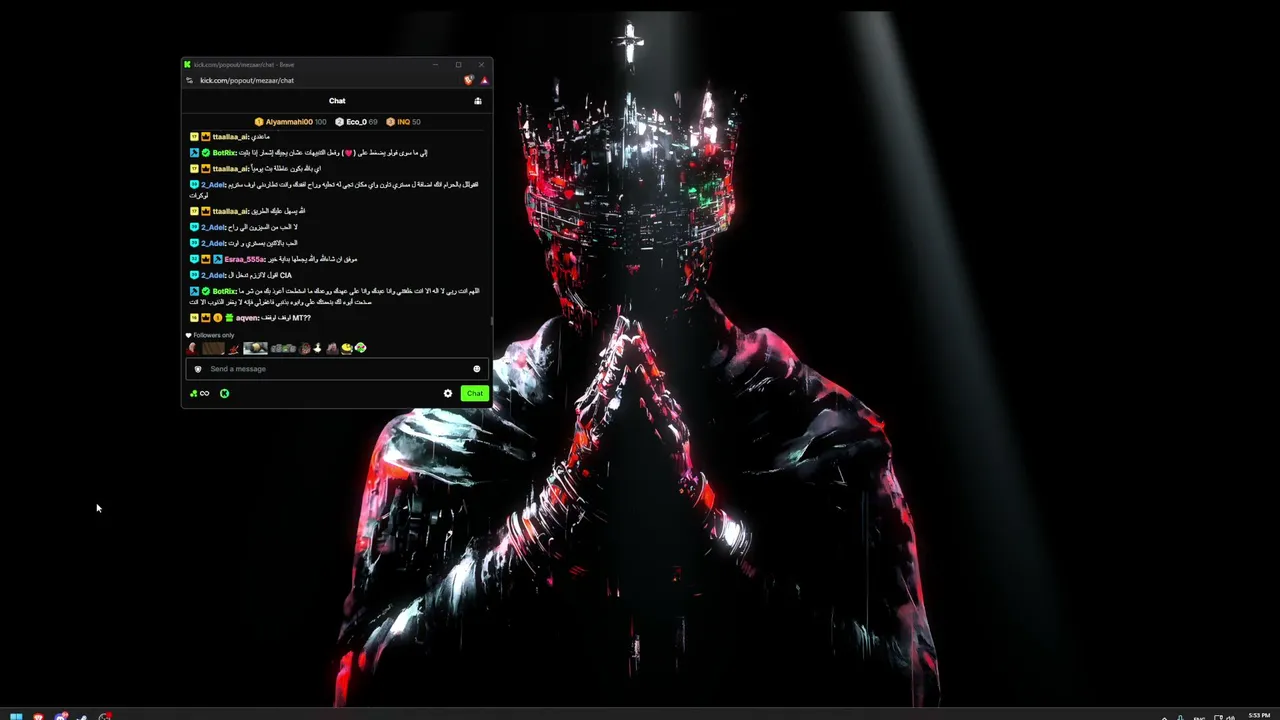This screenshot has height=720, width=1280.
Task: Open the emoji picker in the message box
Action: click(476, 369)
